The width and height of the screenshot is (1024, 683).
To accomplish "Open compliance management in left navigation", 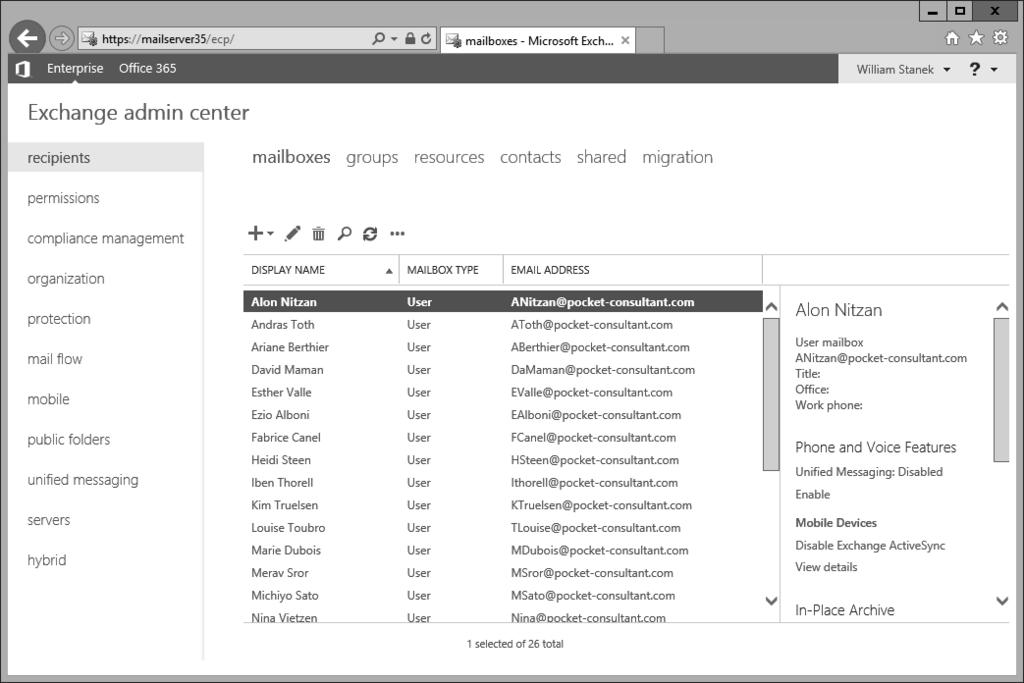I will pos(105,238).
